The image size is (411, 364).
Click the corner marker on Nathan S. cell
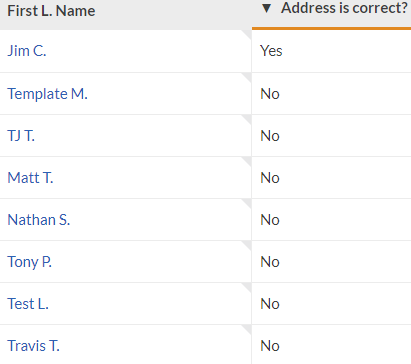pyautogui.click(x=246, y=204)
